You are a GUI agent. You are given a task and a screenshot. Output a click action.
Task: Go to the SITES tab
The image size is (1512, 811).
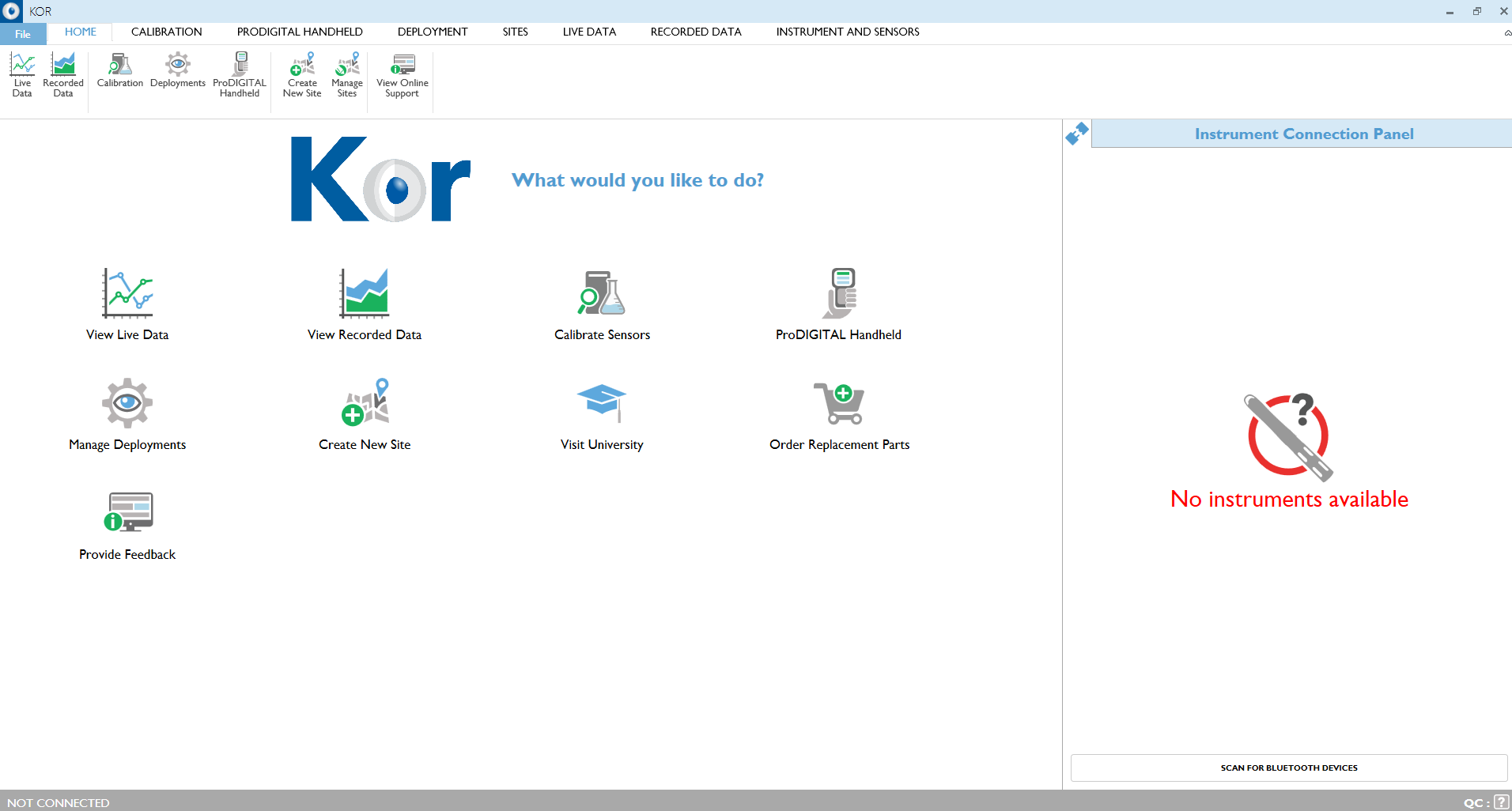coord(516,32)
